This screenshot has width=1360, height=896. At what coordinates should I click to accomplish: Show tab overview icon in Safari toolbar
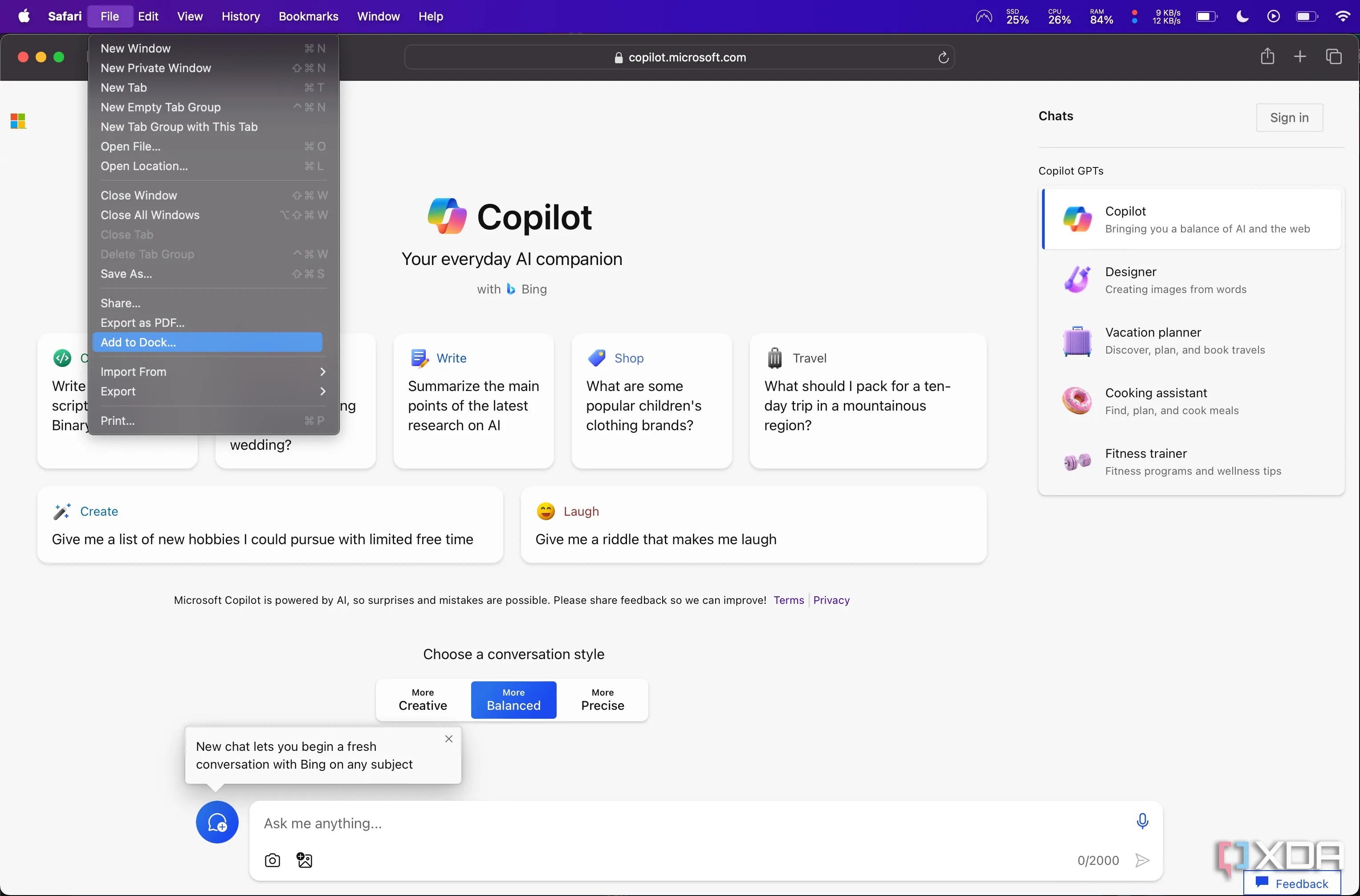[1334, 57]
